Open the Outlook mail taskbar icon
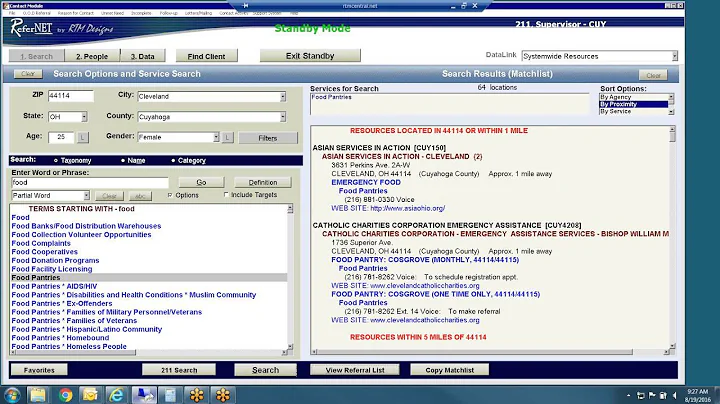This screenshot has width=720, height=404. 90,395
